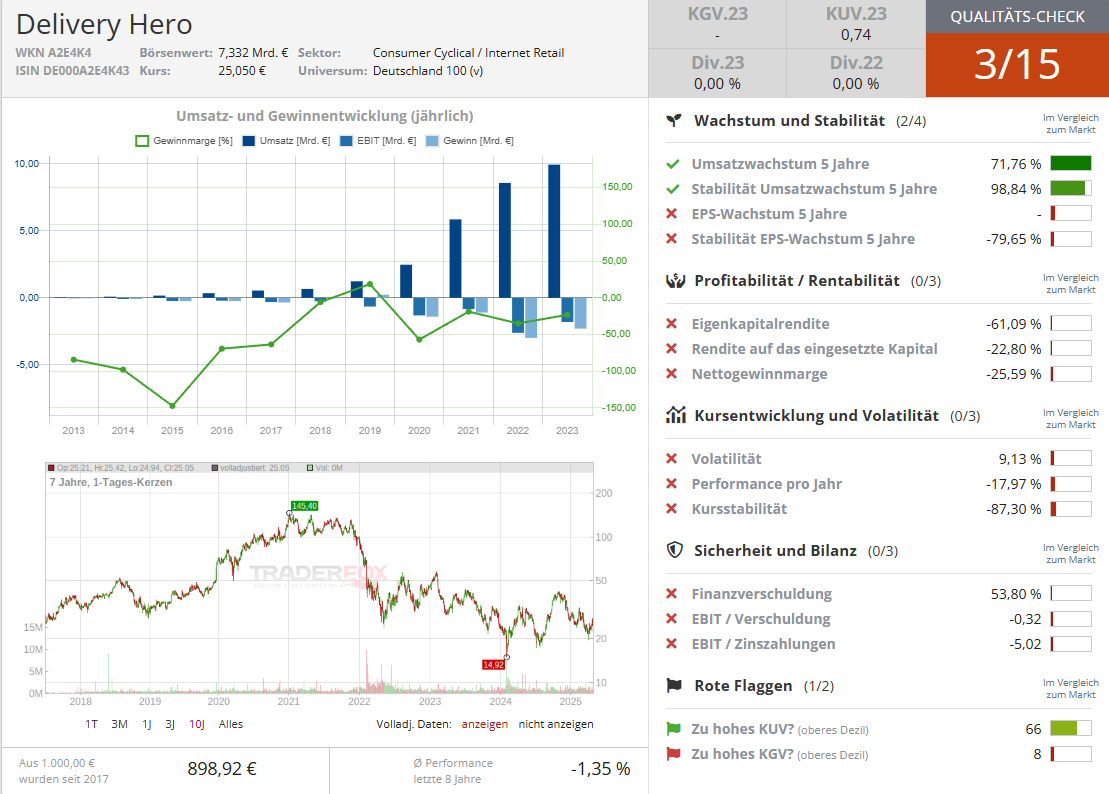Toggle the Gewinnmarge [%] legend series
The height and width of the screenshot is (794, 1109).
click(x=184, y=141)
